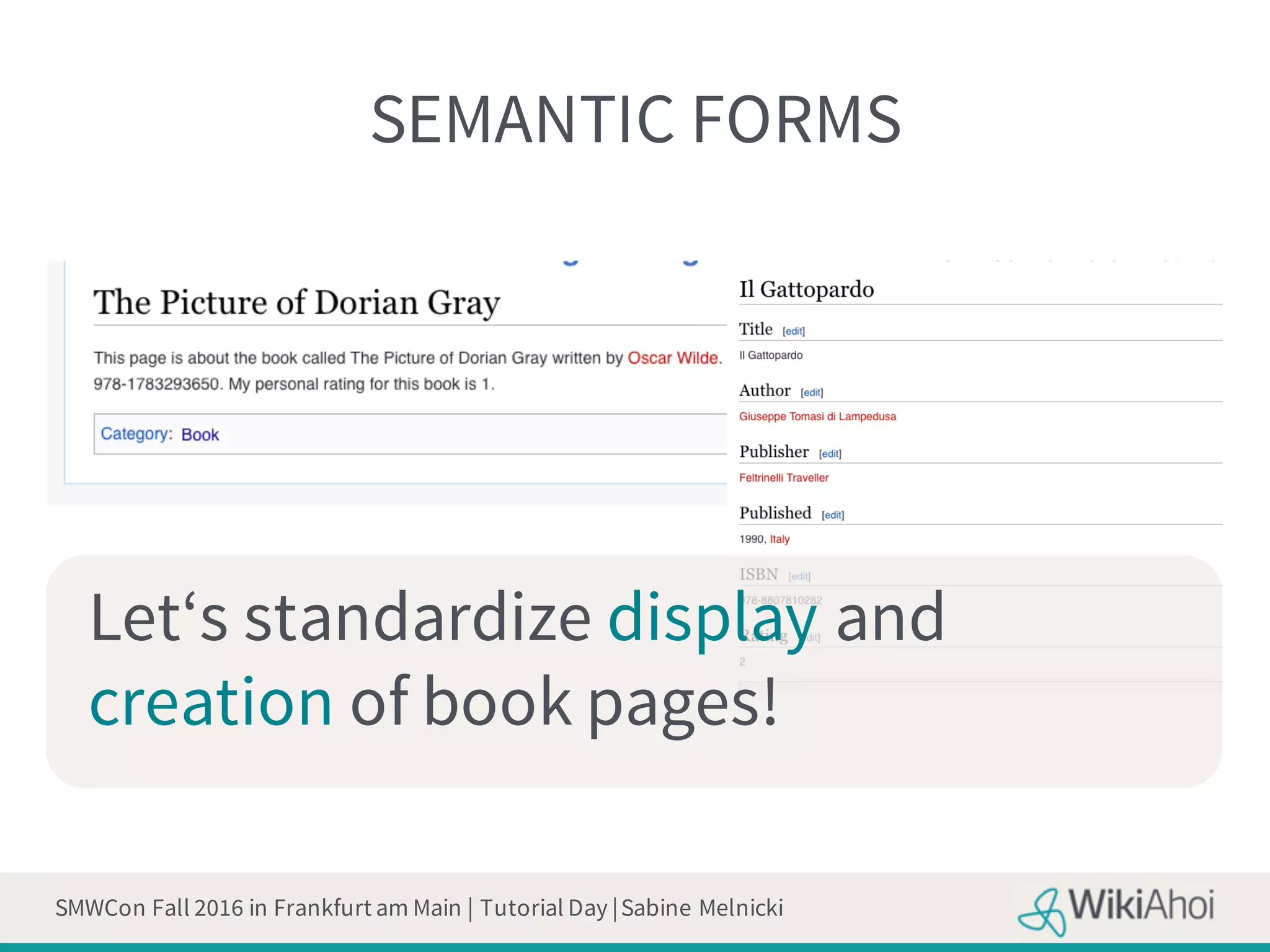Viewport: 1270px width, 952px height.
Task: Edit the Published section
Action: coord(833,515)
